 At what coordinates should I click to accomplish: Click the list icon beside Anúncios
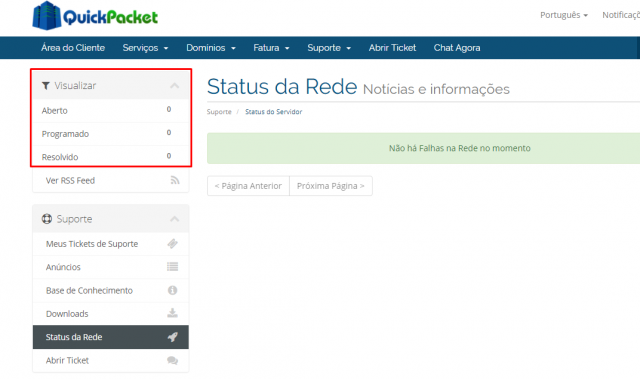click(173, 267)
